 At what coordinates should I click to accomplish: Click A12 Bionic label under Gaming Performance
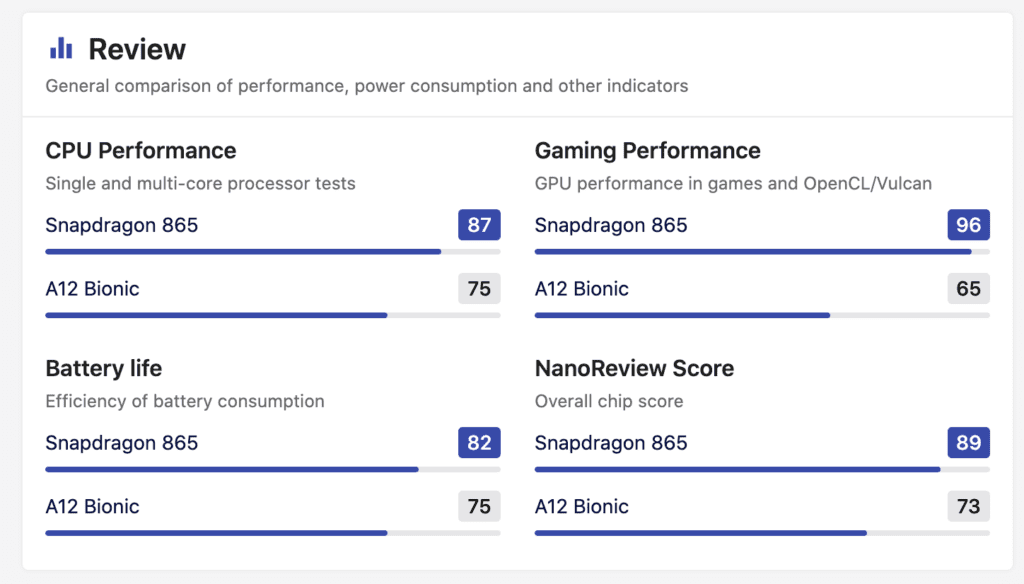[582, 289]
